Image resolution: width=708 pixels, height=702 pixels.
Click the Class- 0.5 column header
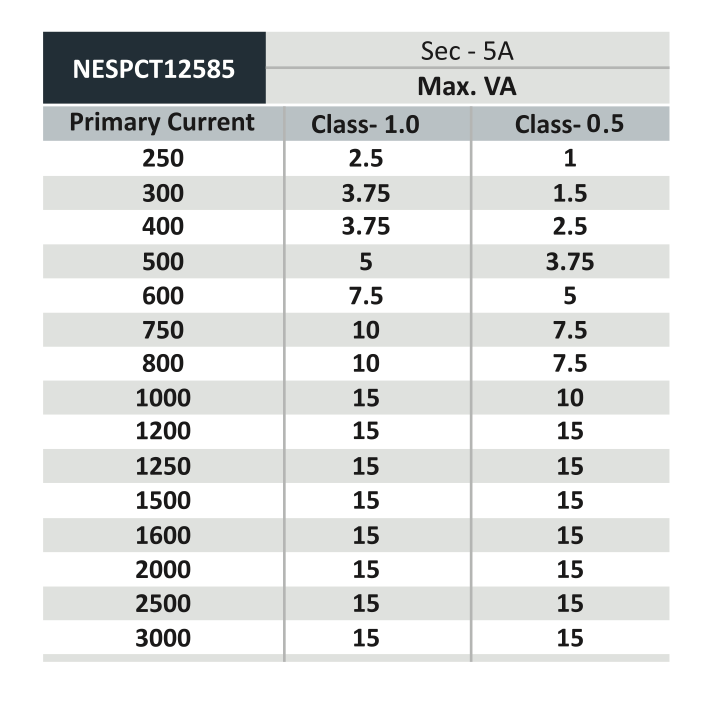569,125
